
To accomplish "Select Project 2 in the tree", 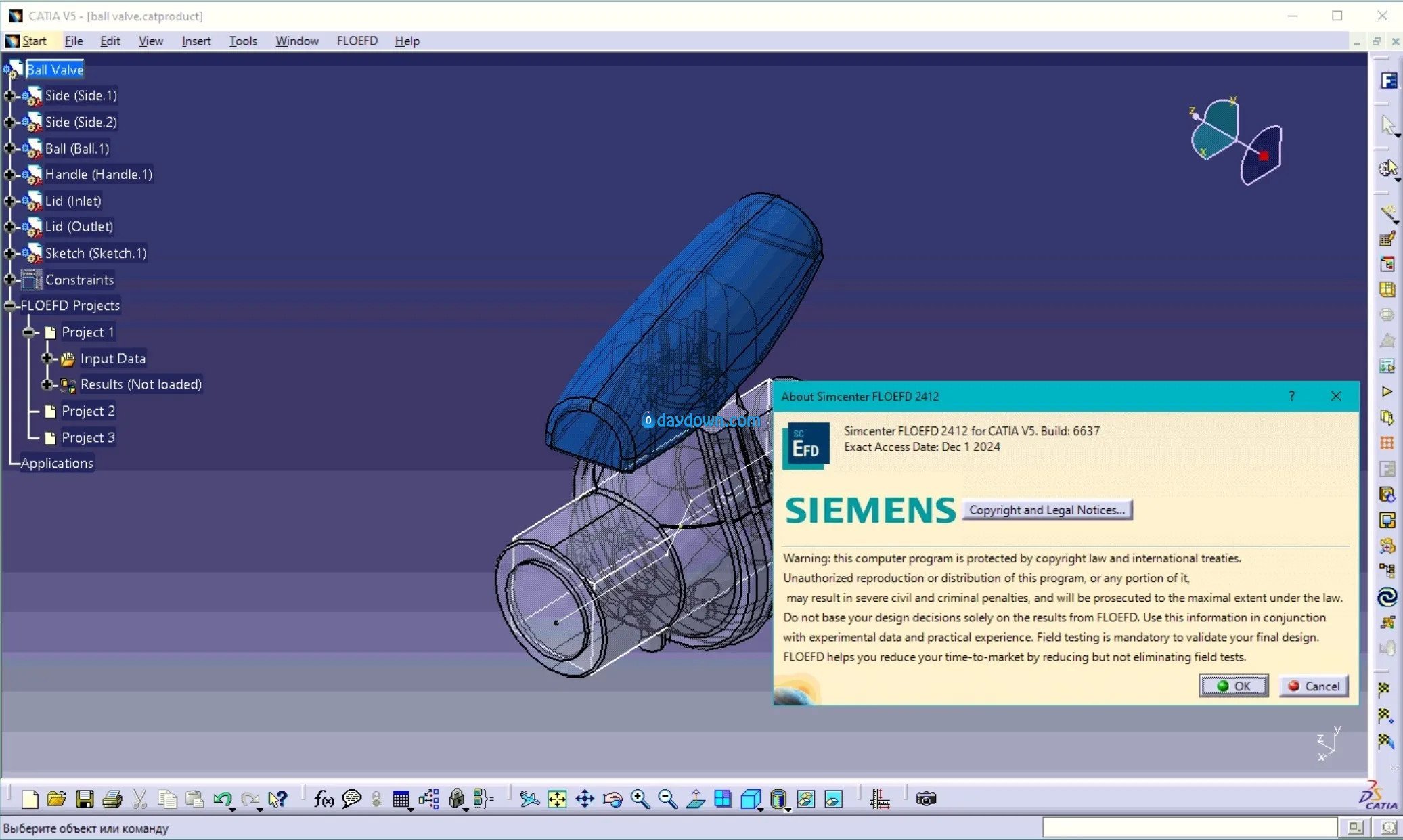I will (88, 411).
